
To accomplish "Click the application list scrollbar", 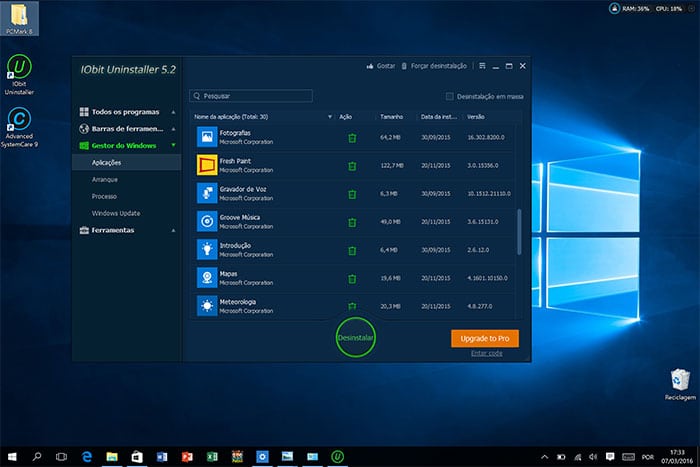I will 519,232.
